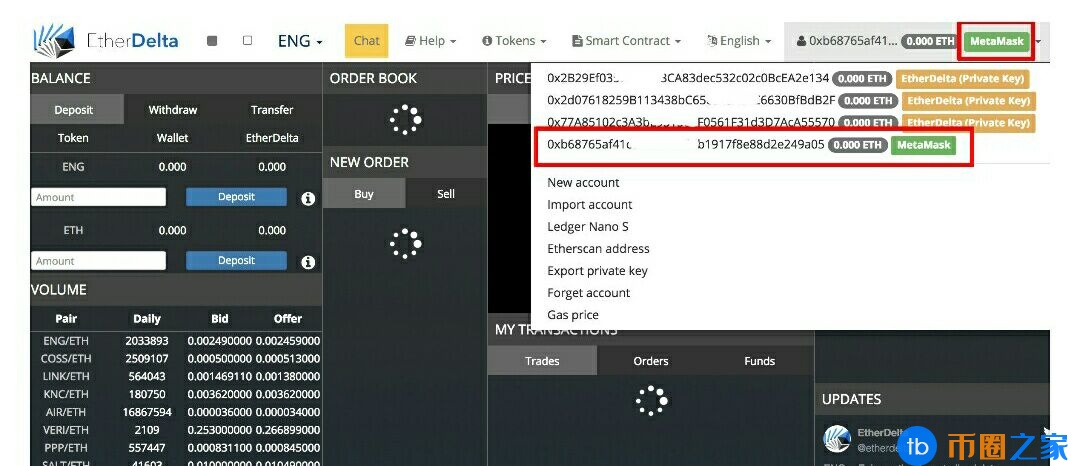Click the info icon beside ENG Deposit button
Image resolution: width=1080 pixels, height=466 pixels.
[x=308, y=198]
